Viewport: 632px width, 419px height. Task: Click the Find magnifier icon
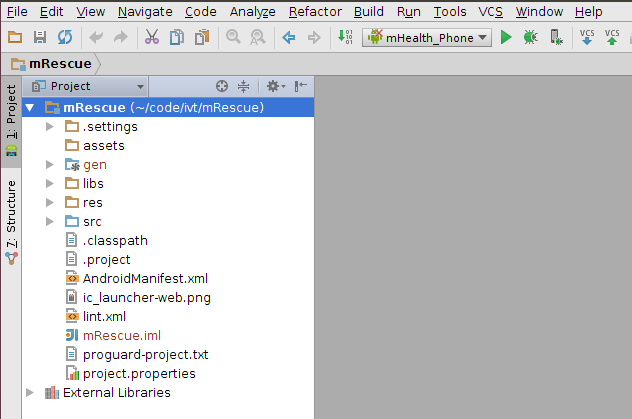(233, 37)
